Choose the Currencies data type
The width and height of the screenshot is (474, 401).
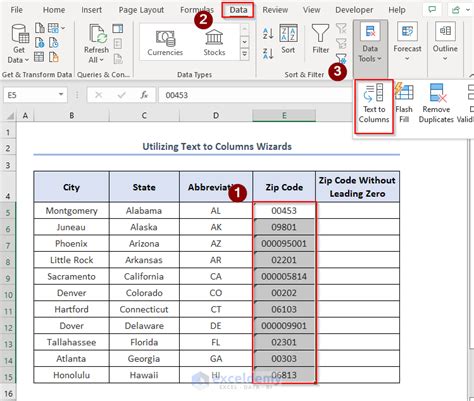pyautogui.click(x=165, y=43)
